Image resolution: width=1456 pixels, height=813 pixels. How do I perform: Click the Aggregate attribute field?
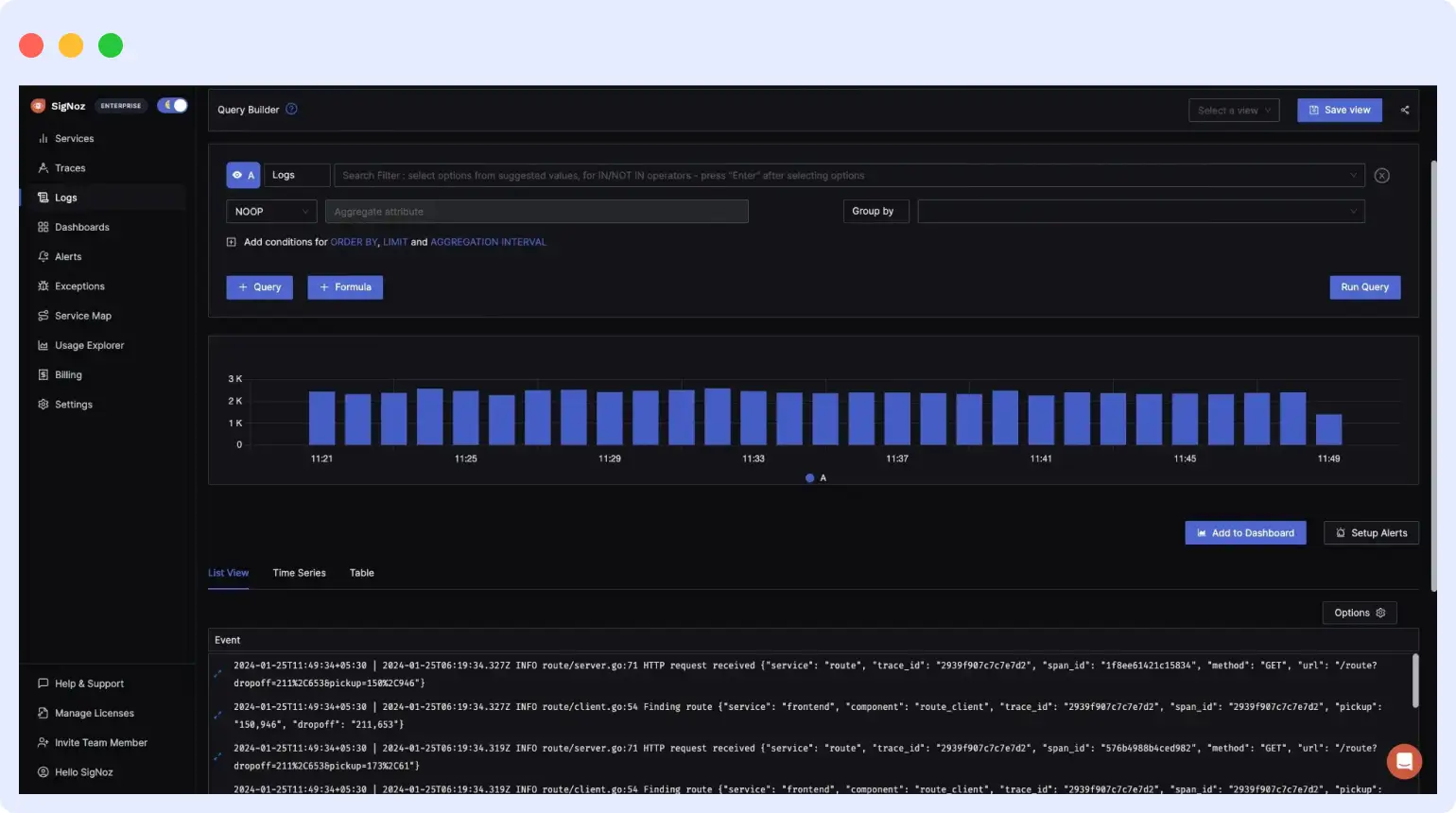(537, 212)
